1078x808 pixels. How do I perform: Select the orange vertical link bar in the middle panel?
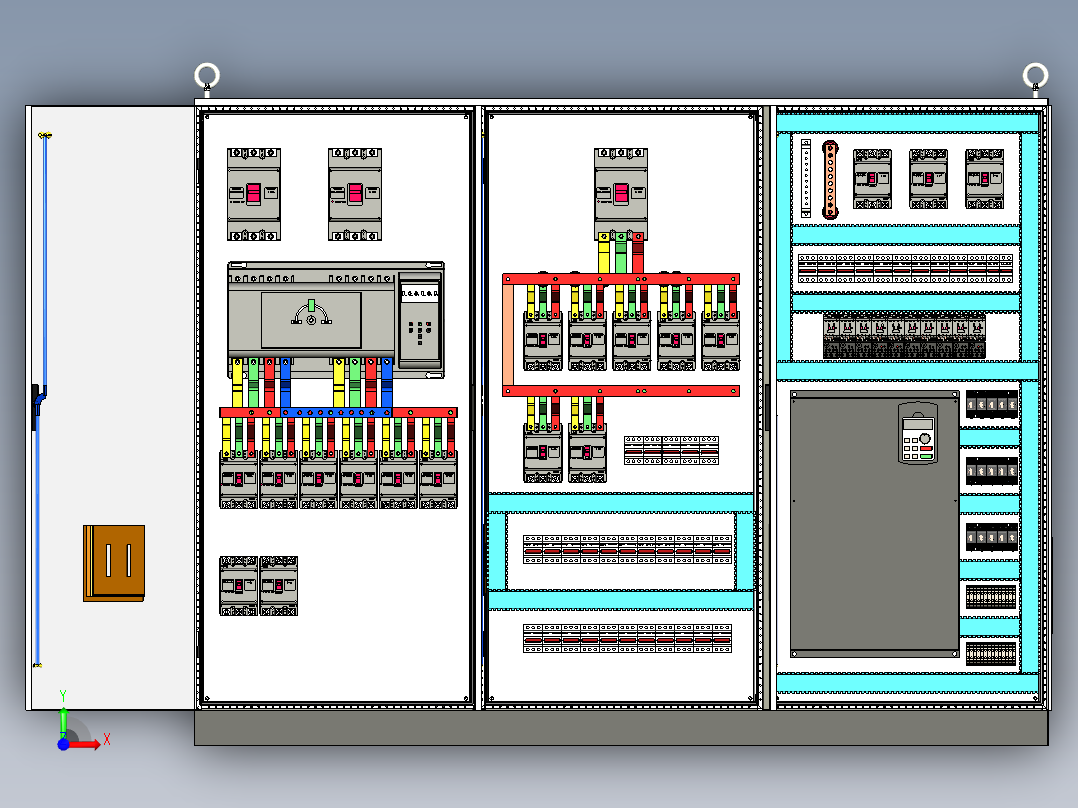(x=508, y=336)
